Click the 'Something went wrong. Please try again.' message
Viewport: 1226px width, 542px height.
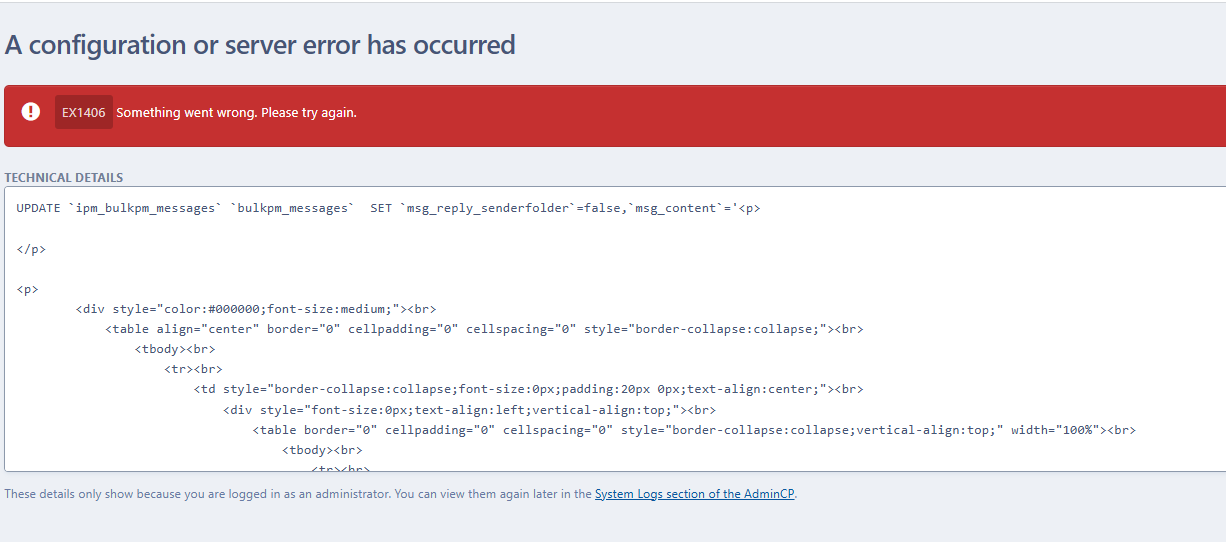(x=236, y=112)
